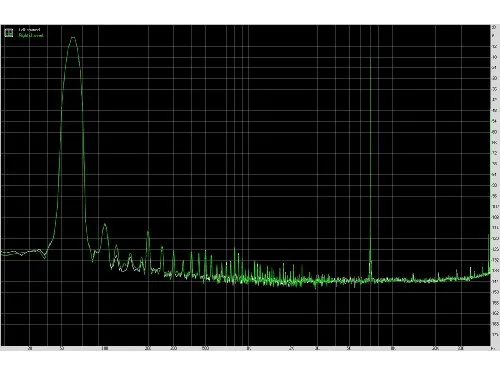
Task: Select the Right channel legend label
Action: coord(31,35)
